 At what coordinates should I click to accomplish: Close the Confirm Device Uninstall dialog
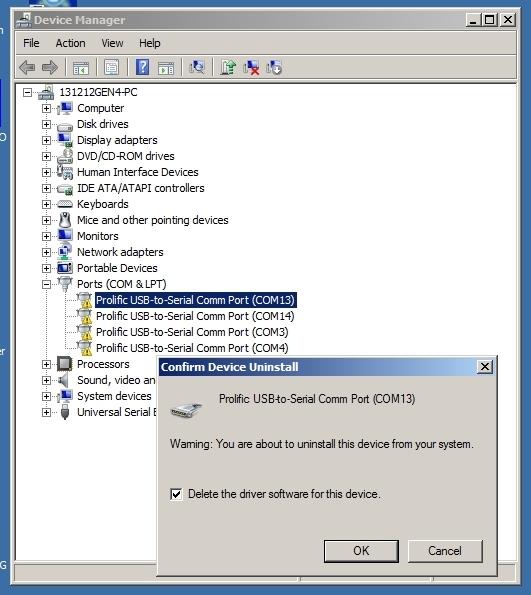coord(485,367)
